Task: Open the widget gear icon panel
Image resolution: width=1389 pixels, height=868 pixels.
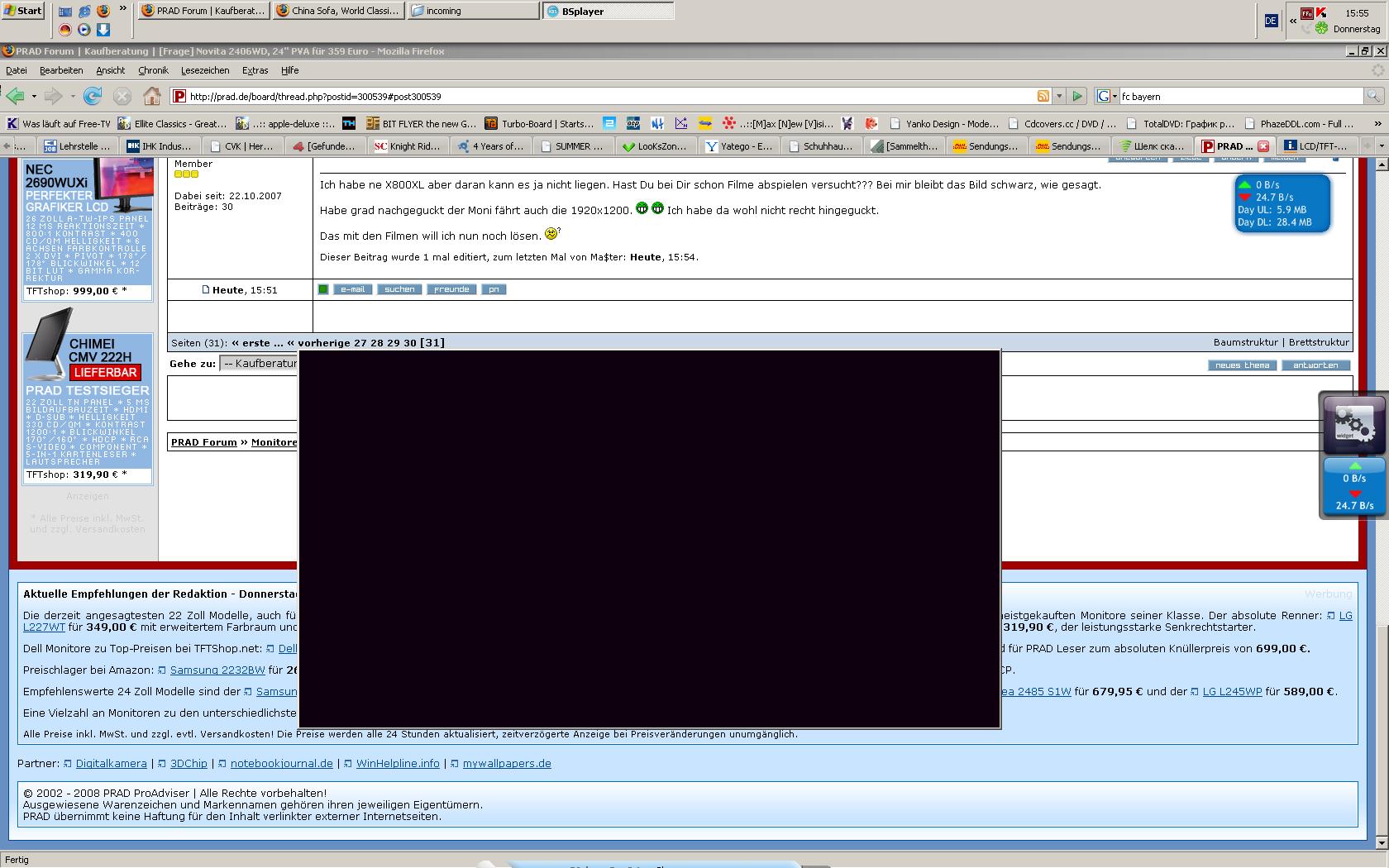Action: (x=1354, y=424)
